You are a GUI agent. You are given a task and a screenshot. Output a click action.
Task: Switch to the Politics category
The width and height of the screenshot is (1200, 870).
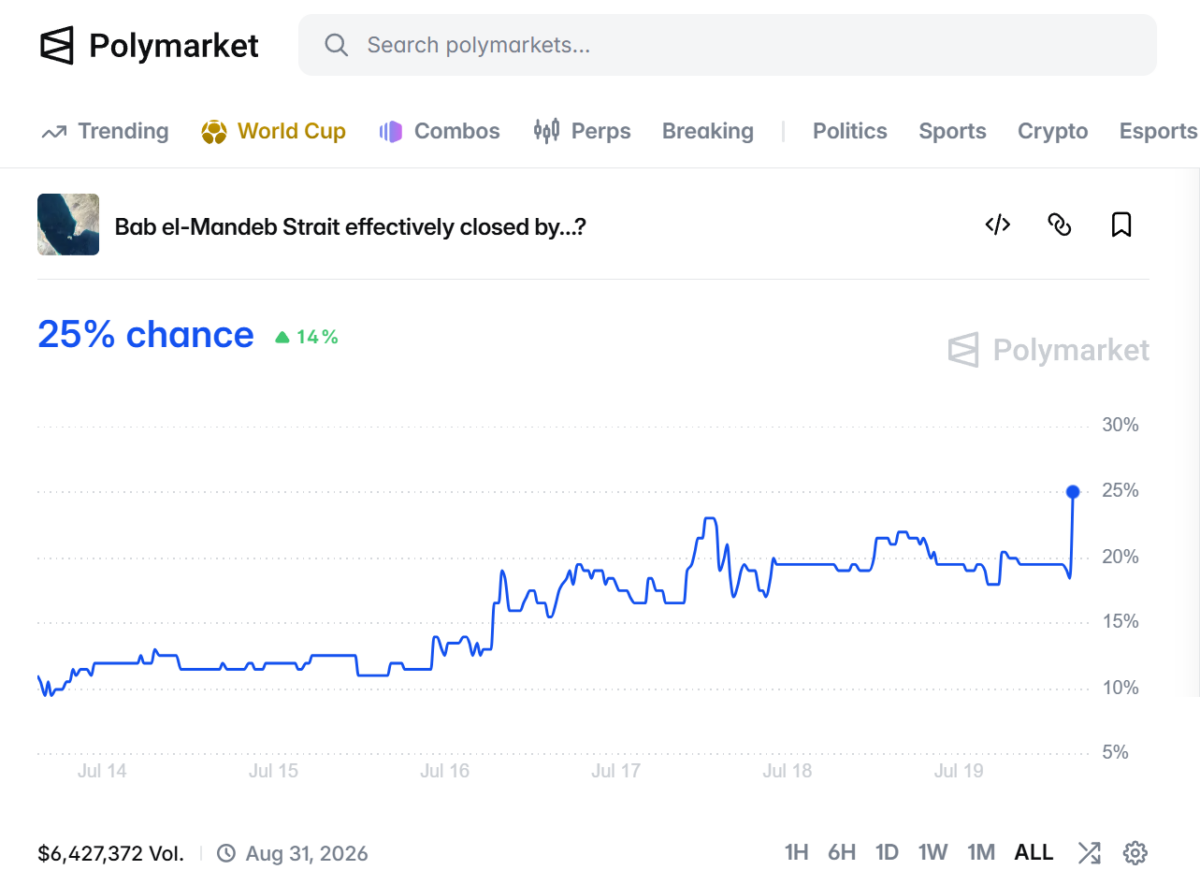[x=849, y=131]
